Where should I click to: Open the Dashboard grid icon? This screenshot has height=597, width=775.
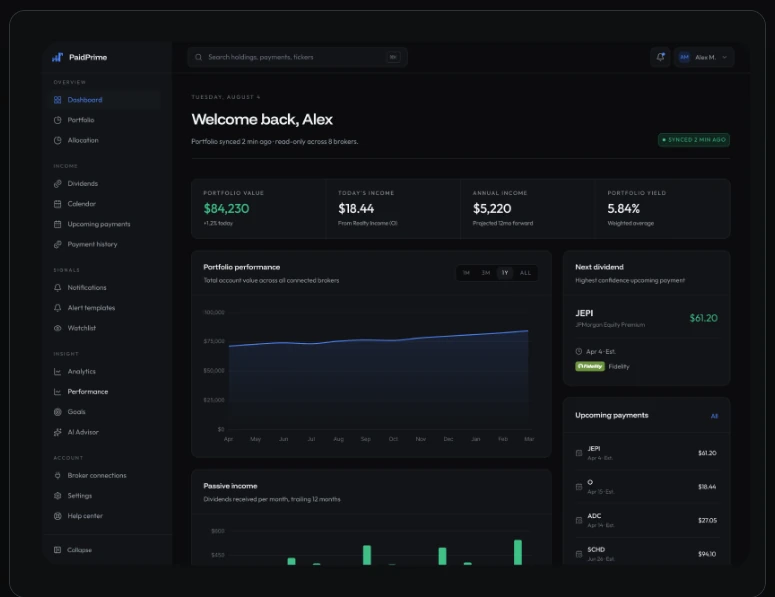pos(57,100)
